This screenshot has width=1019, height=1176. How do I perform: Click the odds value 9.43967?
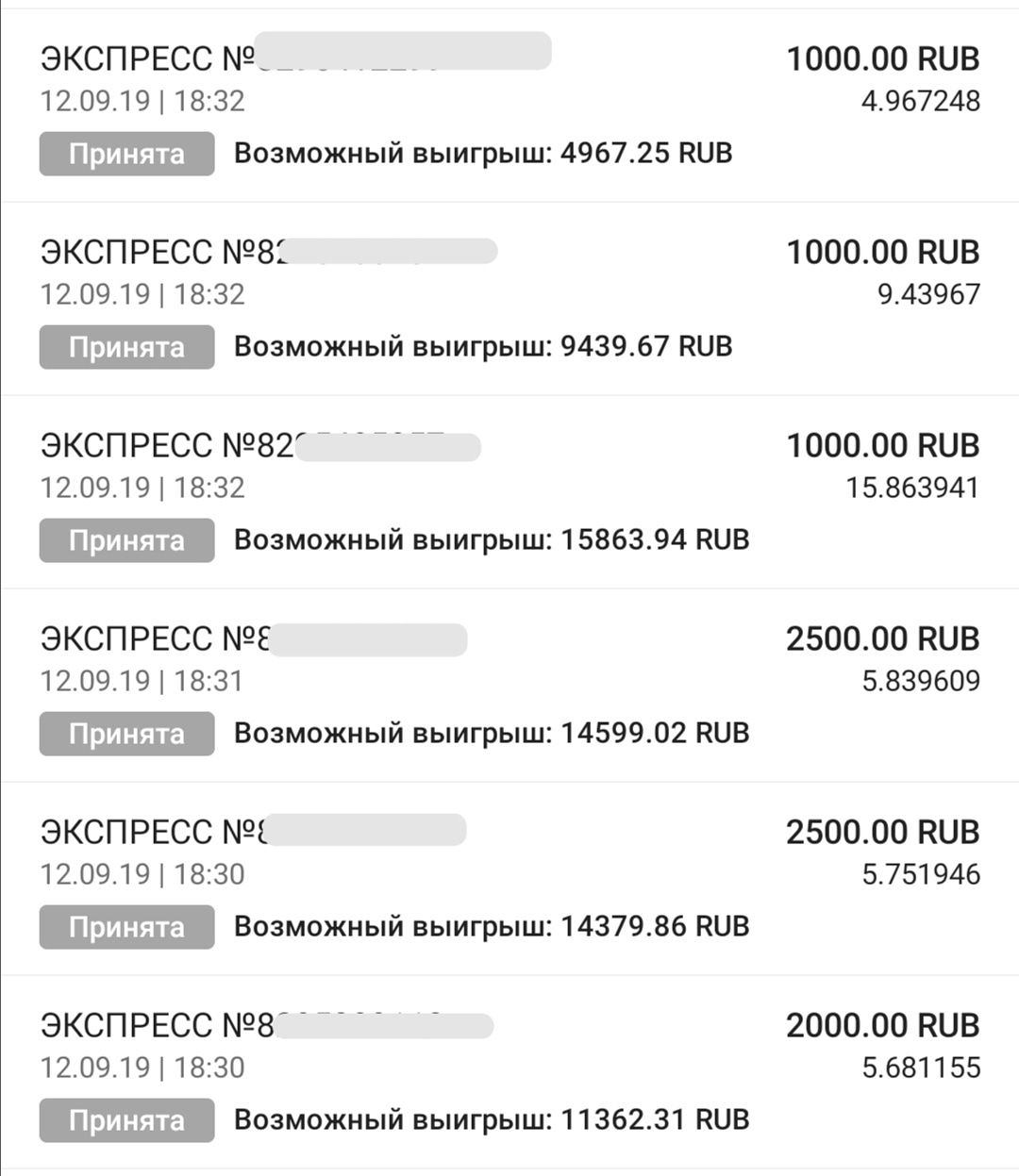pyautogui.click(x=928, y=294)
